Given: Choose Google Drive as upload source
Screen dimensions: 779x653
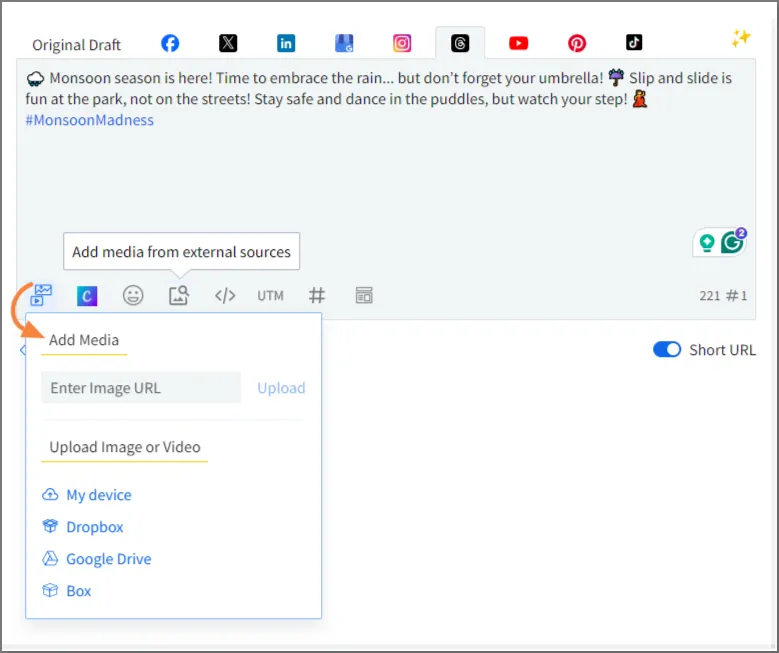Looking at the screenshot, I should [x=109, y=559].
